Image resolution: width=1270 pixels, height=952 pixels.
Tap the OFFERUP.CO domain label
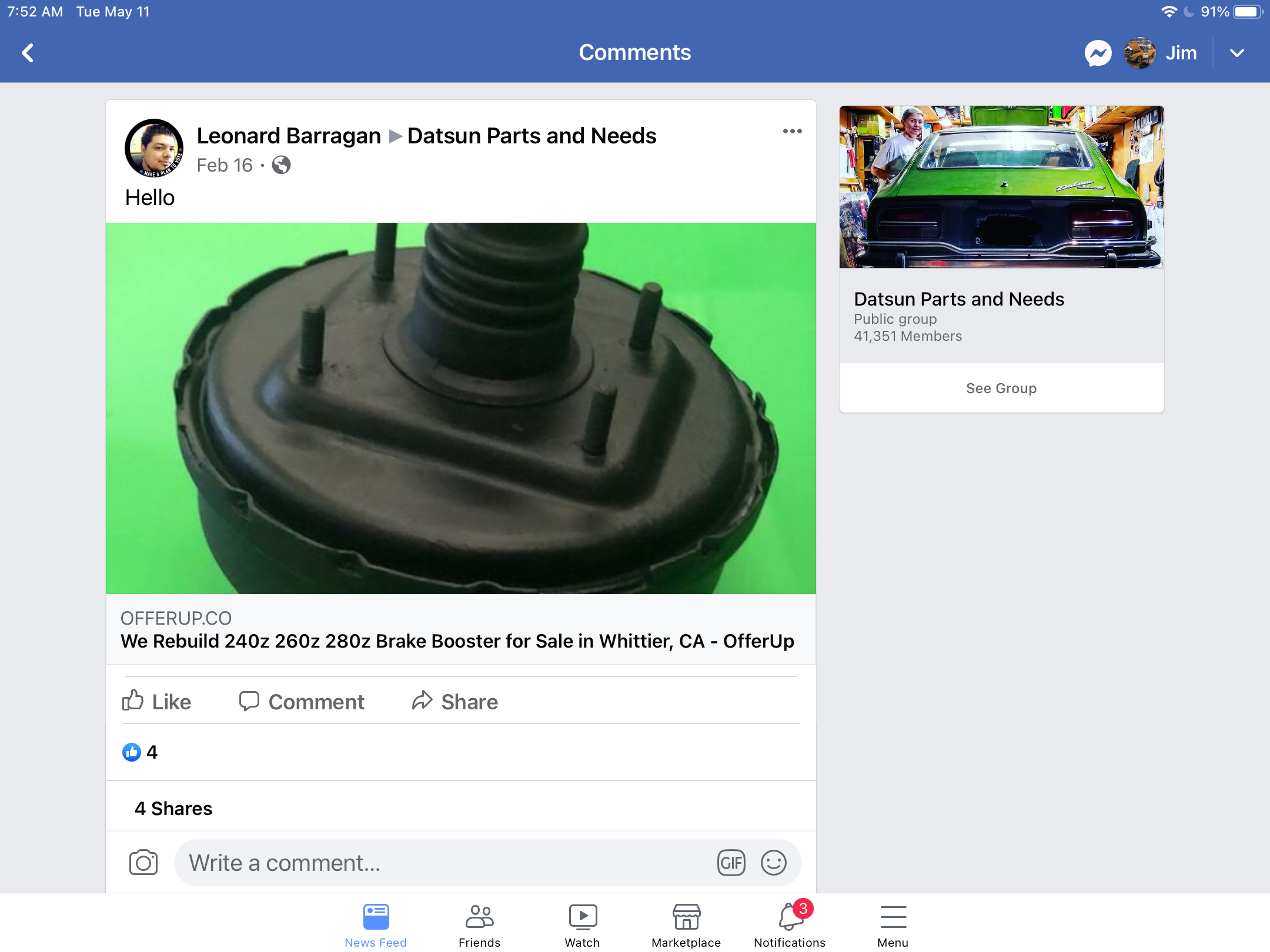176,618
